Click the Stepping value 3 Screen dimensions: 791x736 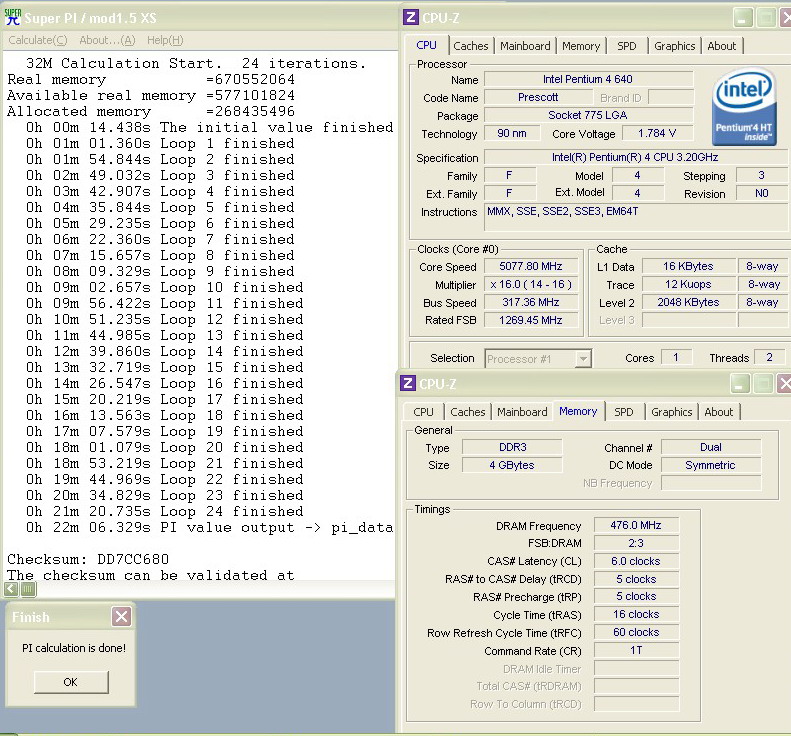click(761, 175)
